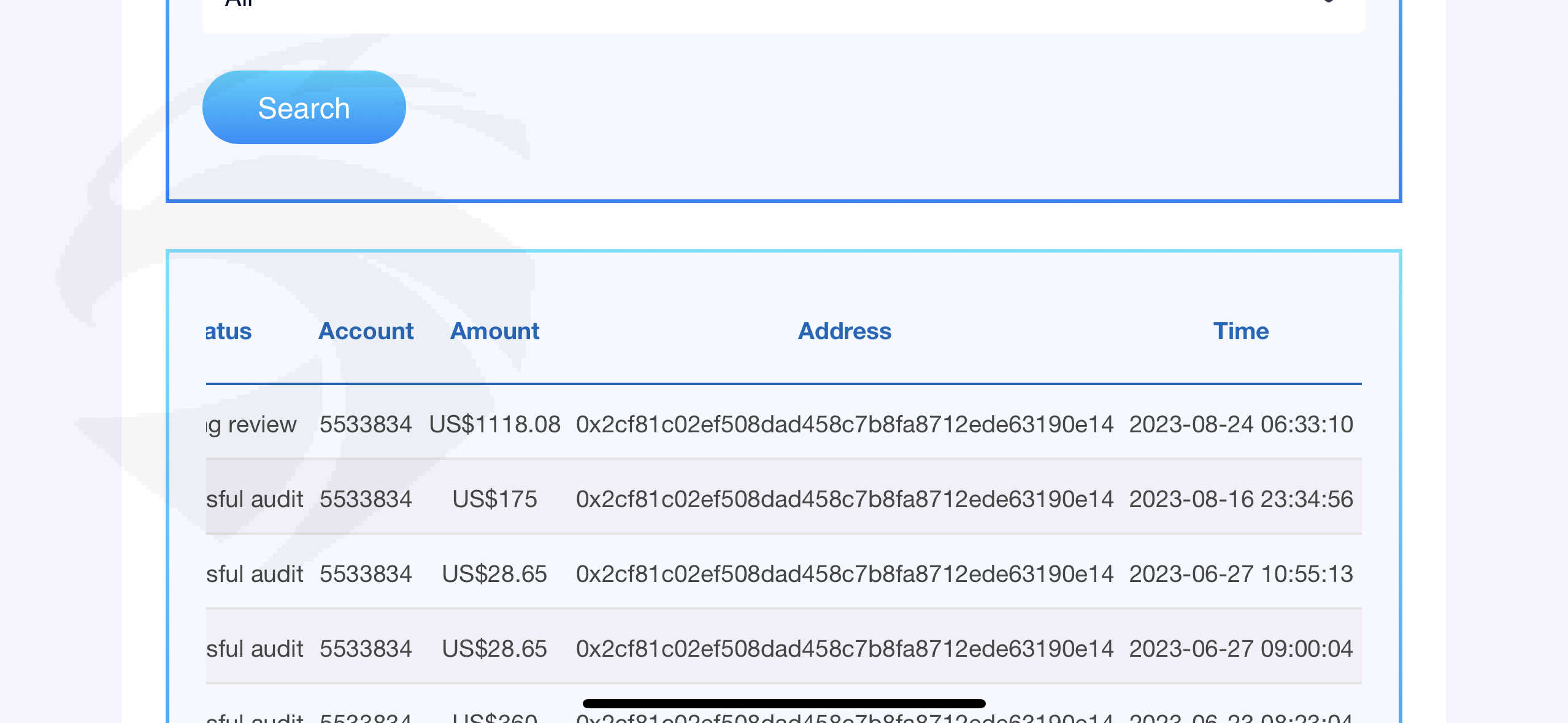Viewport: 1568px width, 723px height.
Task: Select the 2023-06-27 10:55:13 timestamp
Action: 1240,574
